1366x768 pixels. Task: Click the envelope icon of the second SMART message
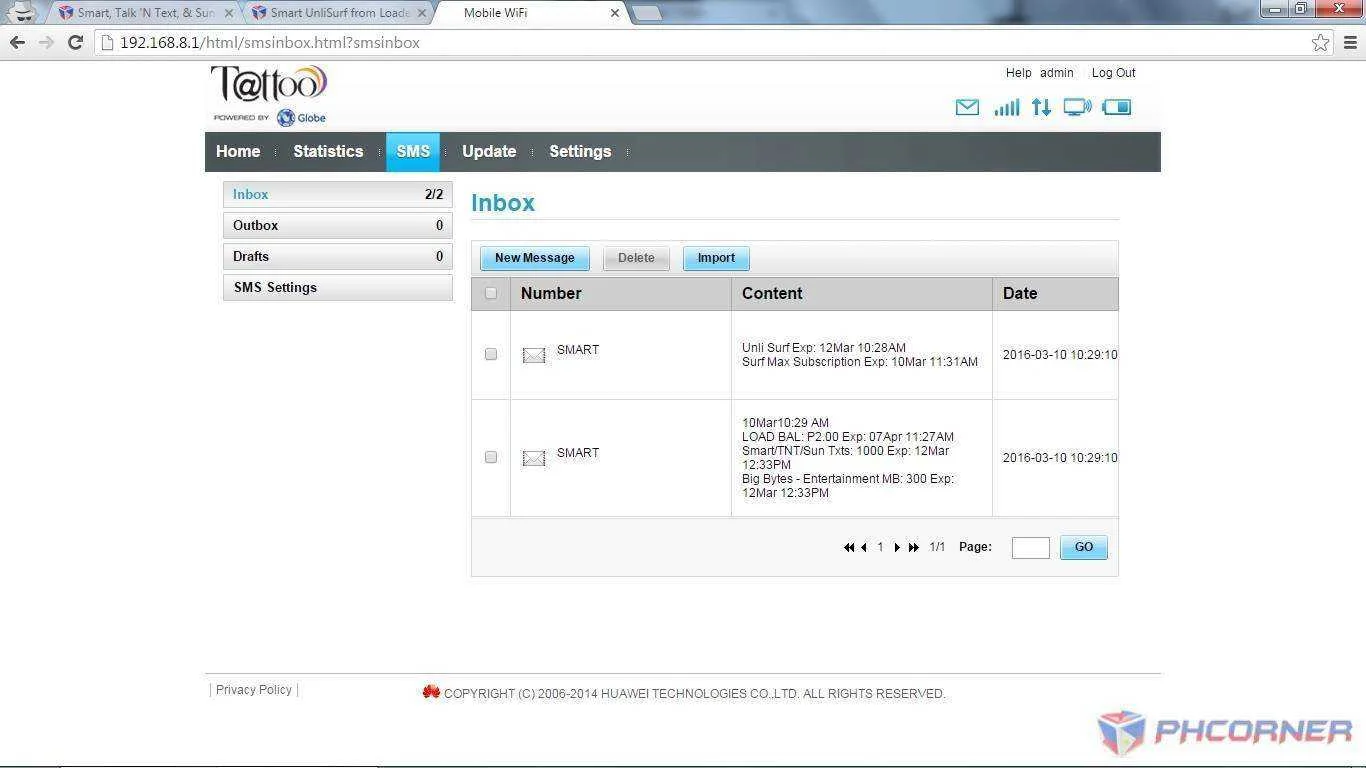point(534,458)
